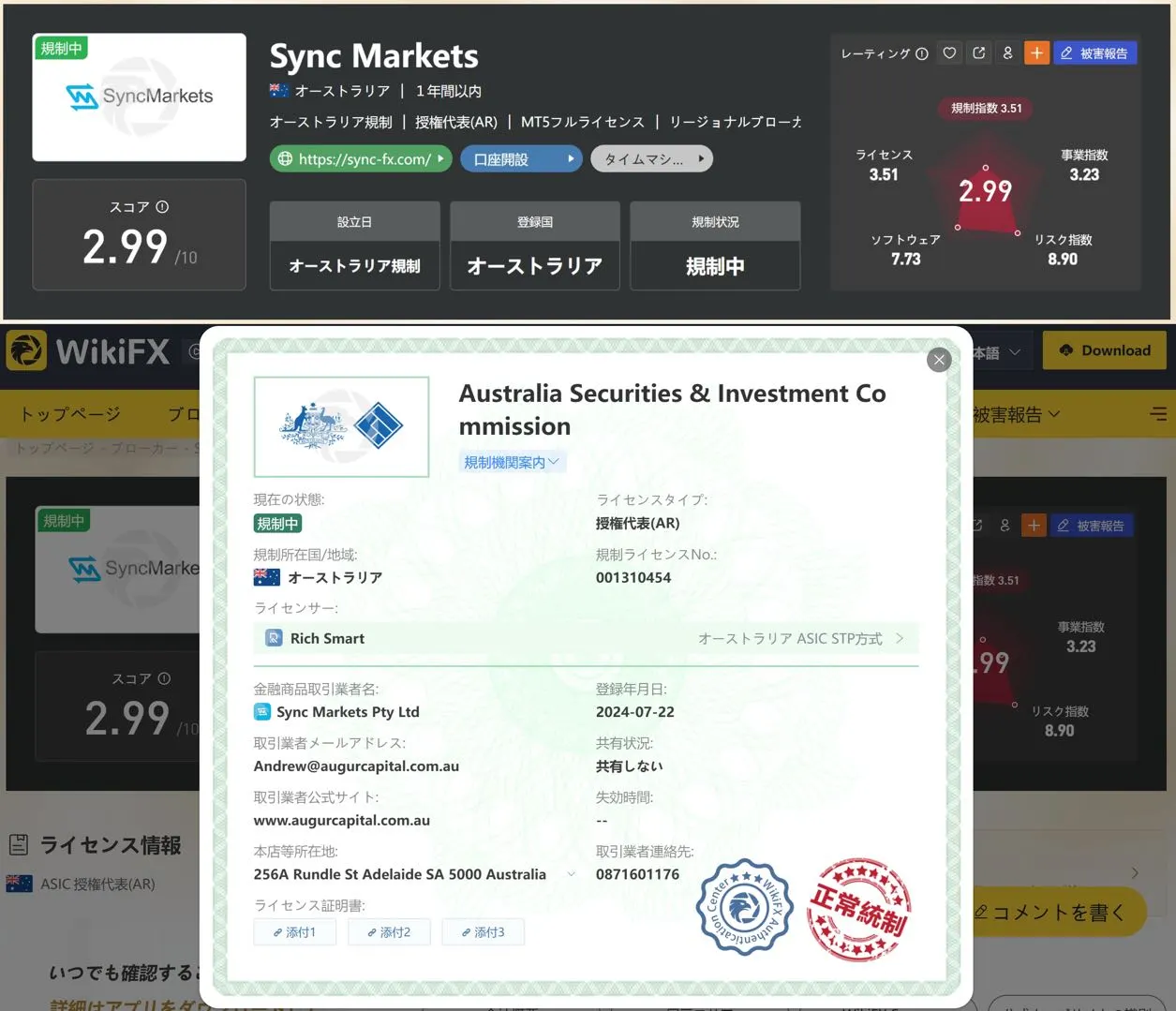
Task: Click the globe icon on the sync-fx.com button
Action: [x=285, y=159]
